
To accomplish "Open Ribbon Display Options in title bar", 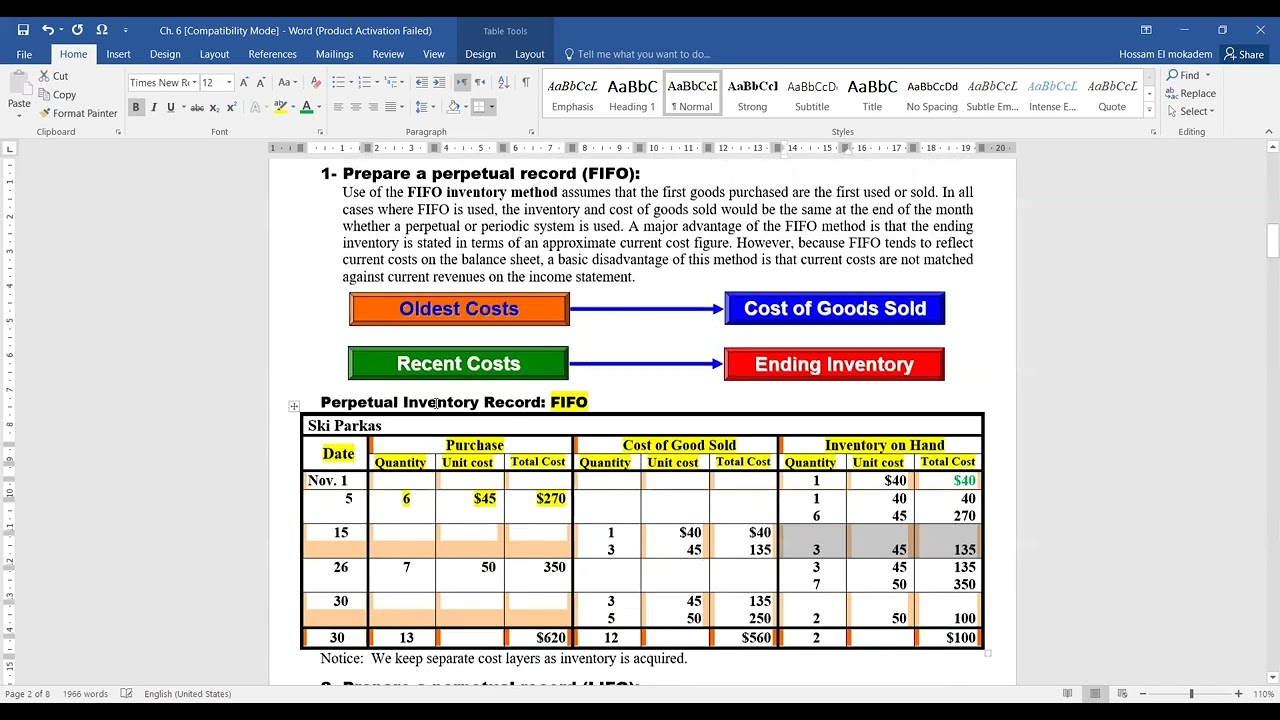I will tap(1146, 30).
